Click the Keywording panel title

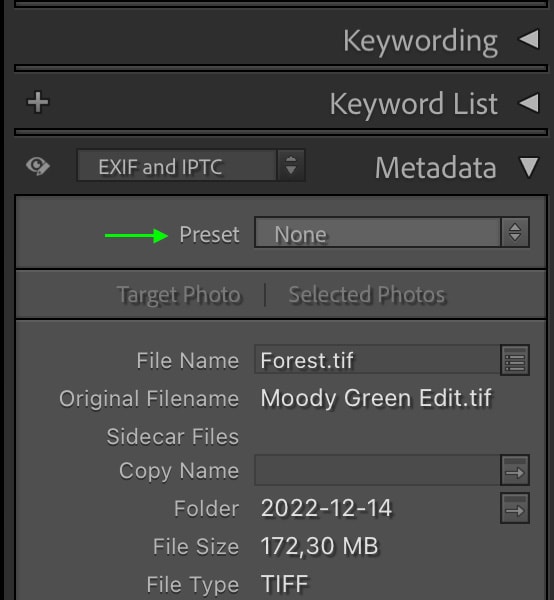420,41
